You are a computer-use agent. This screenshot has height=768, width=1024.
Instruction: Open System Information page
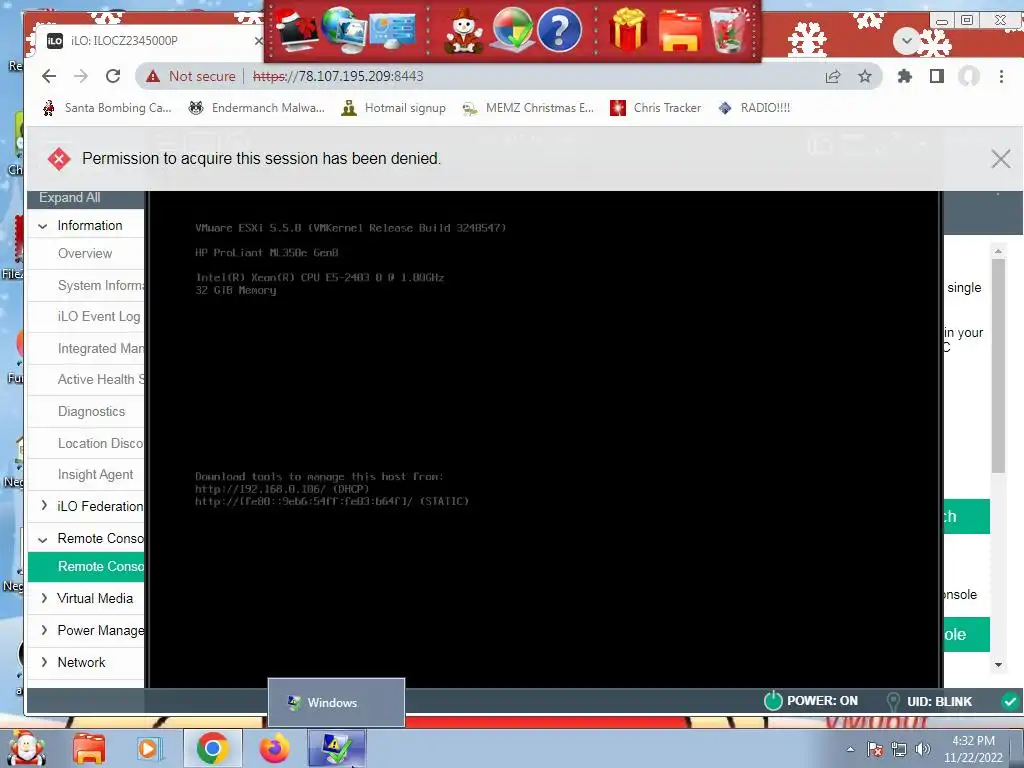[101, 285]
